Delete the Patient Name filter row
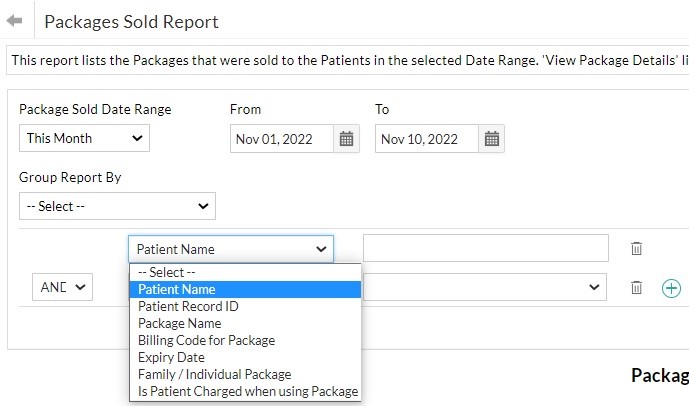The image size is (689, 406). (x=636, y=248)
